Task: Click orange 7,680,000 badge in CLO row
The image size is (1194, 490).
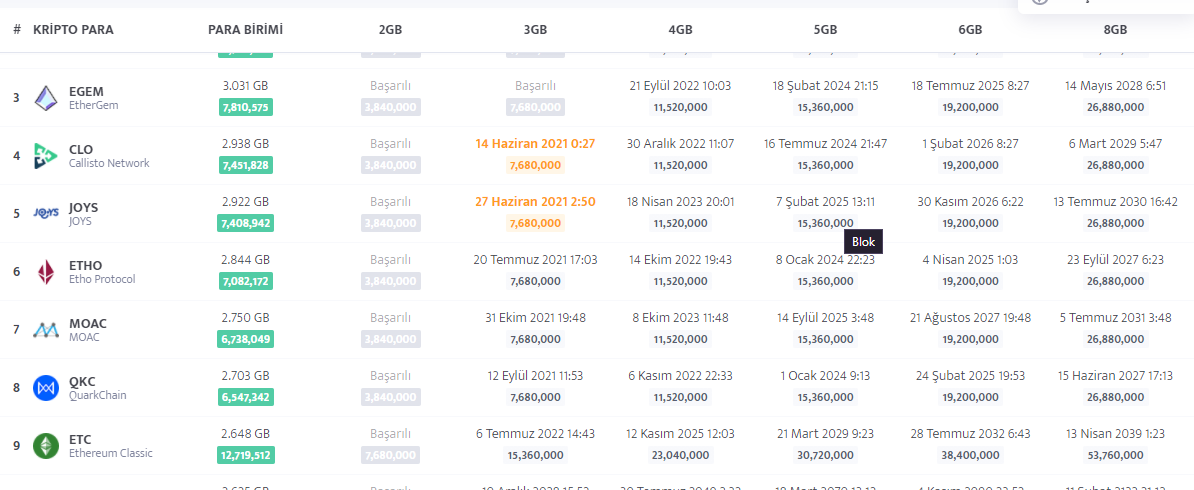Action: click(535, 165)
